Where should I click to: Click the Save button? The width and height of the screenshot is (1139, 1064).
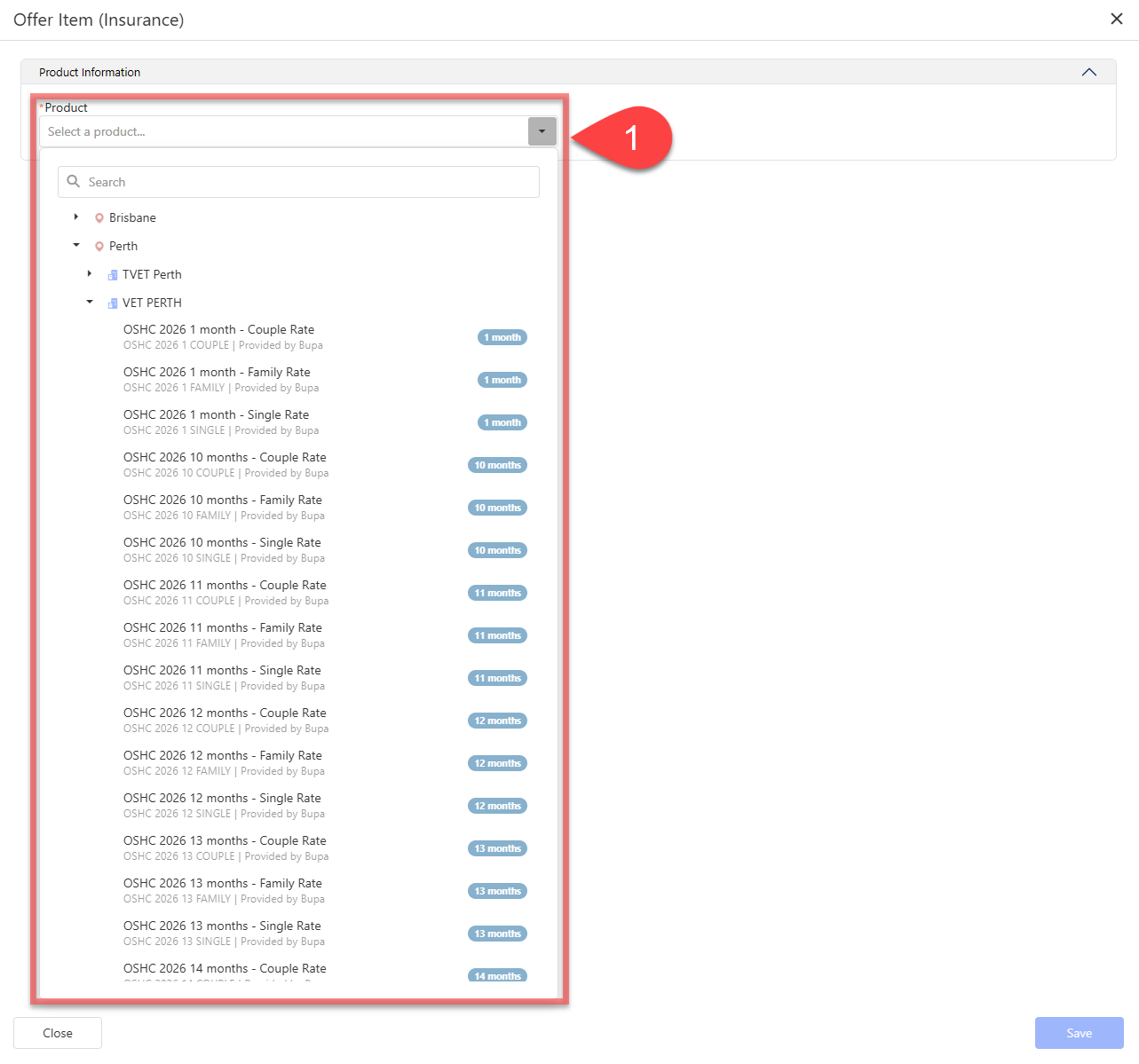point(1079,1033)
